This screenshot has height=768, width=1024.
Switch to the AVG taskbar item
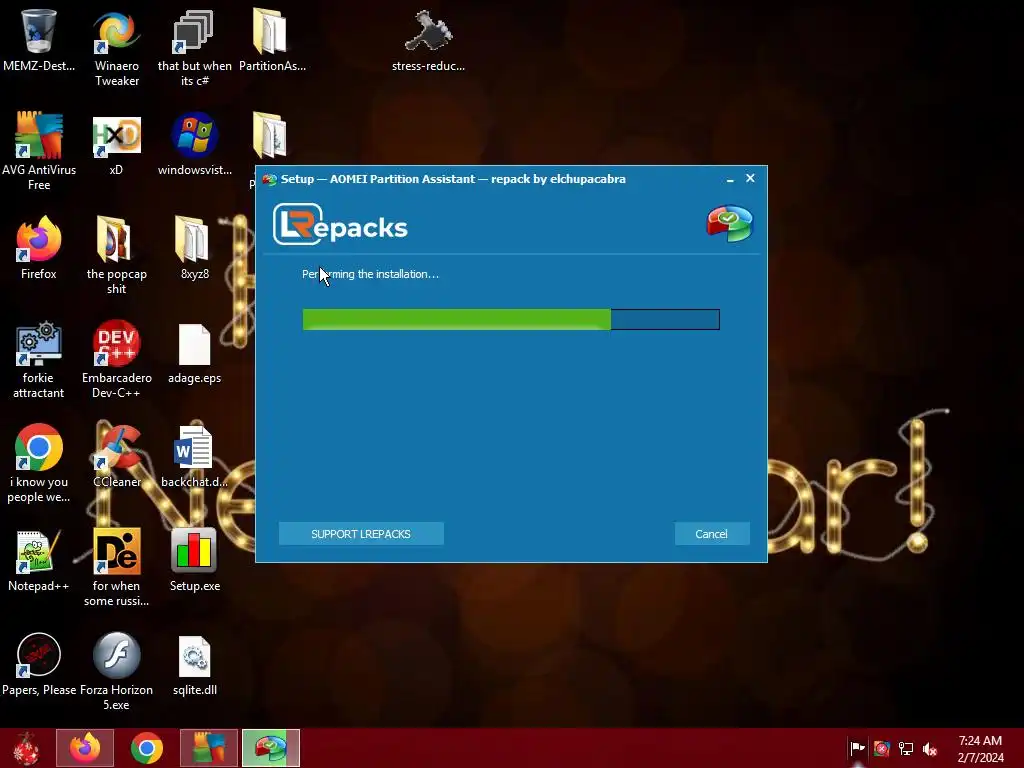(209, 748)
